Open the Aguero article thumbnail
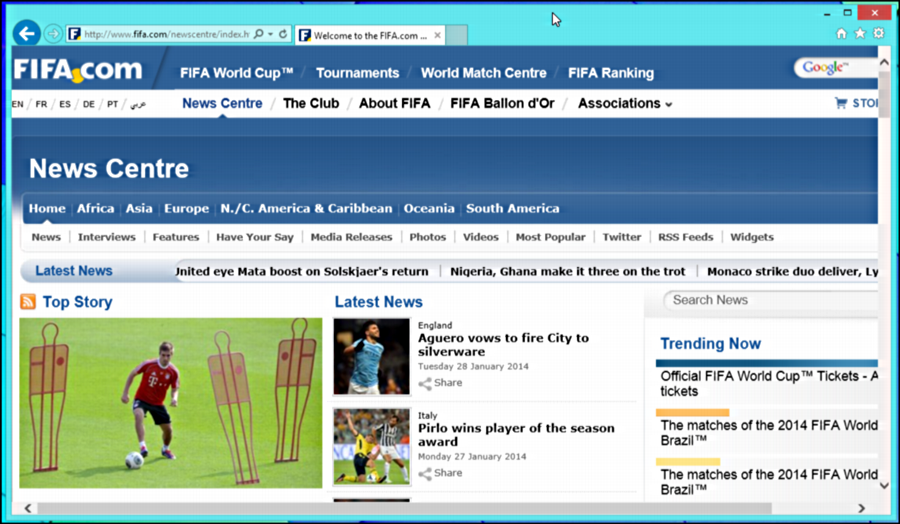Viewport: 900px width, 524px height. 372,356
